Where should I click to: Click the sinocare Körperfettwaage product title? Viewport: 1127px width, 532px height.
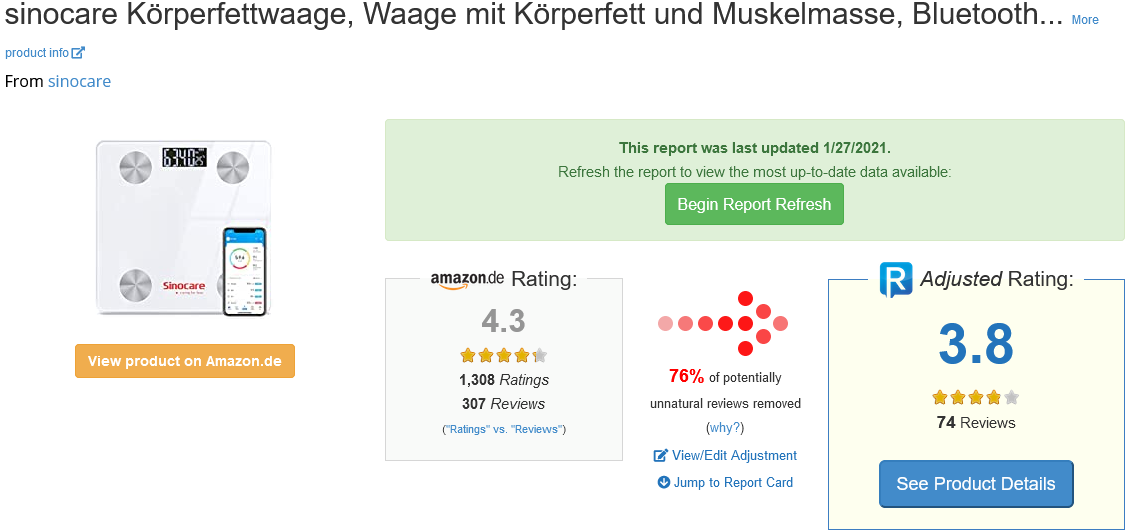click(534, 16)
